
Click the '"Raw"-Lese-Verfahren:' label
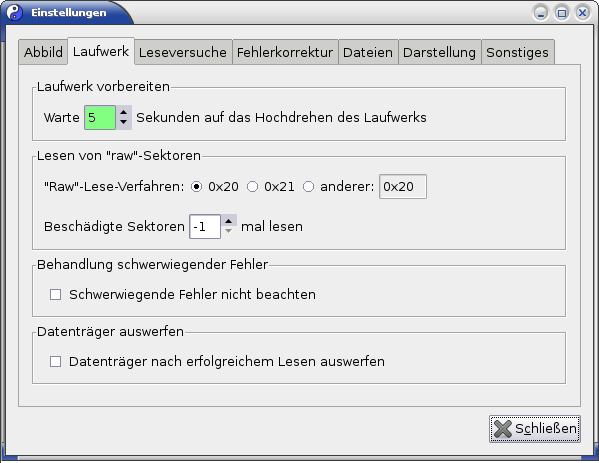pos(114,187)
